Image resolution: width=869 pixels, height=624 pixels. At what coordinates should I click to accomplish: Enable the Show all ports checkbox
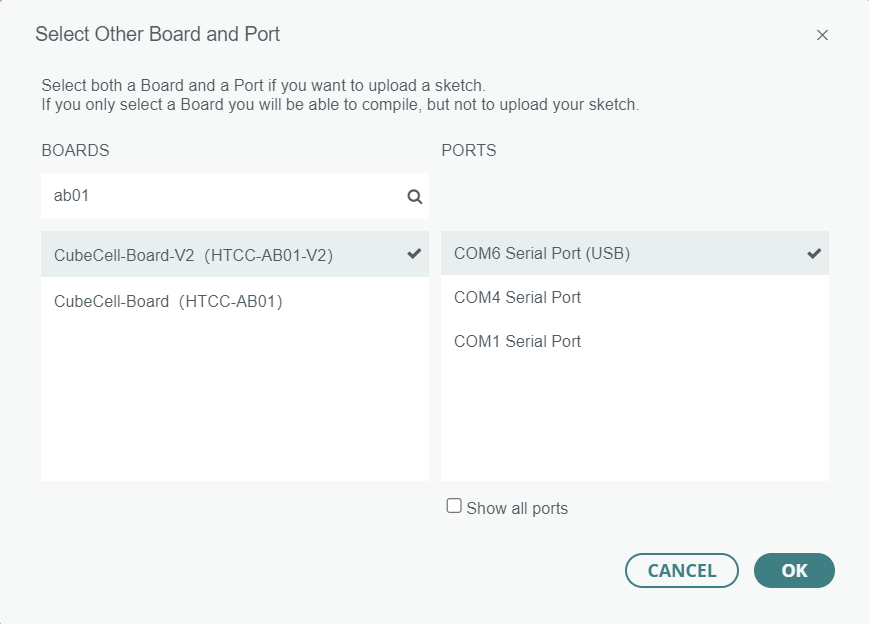click(x=454, y=506)
